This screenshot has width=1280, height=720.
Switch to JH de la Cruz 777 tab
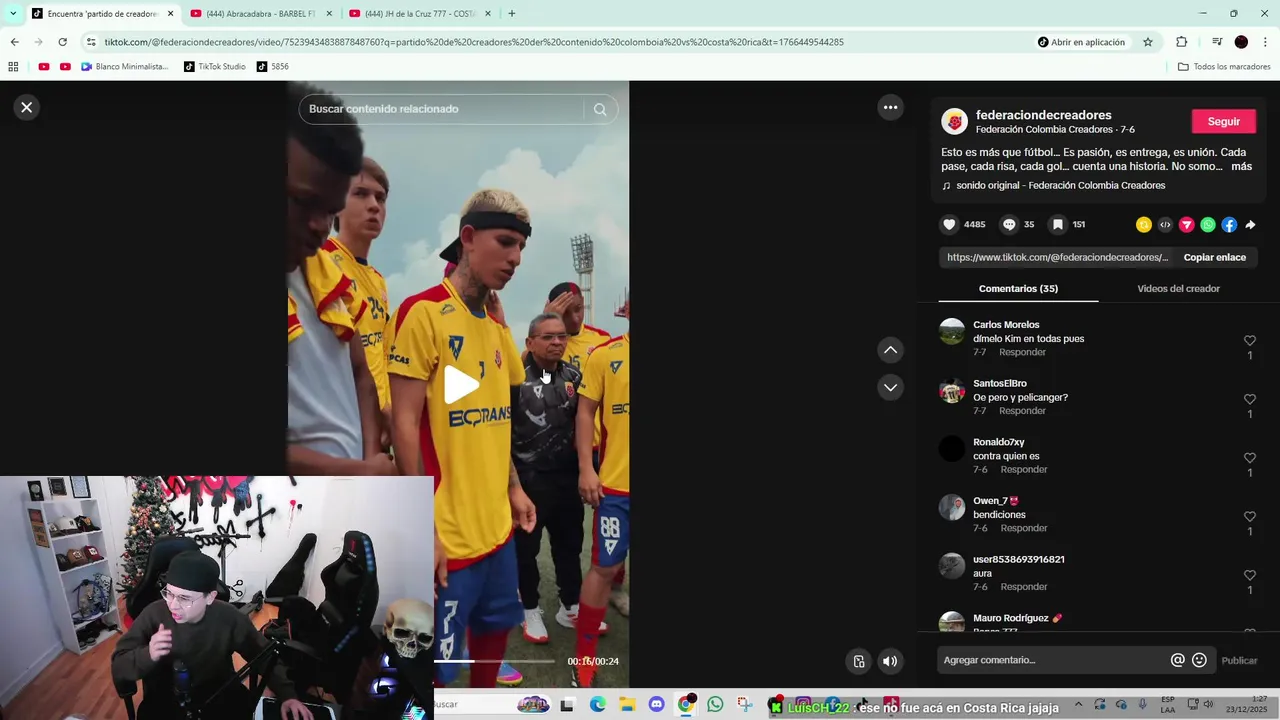point(420,14)
